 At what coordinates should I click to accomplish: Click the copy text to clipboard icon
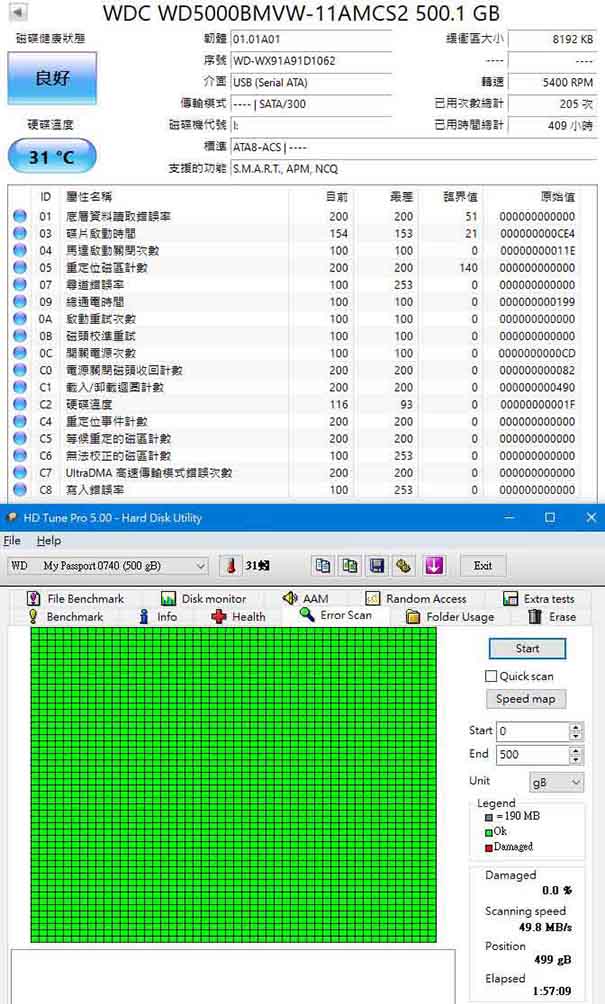323,565
